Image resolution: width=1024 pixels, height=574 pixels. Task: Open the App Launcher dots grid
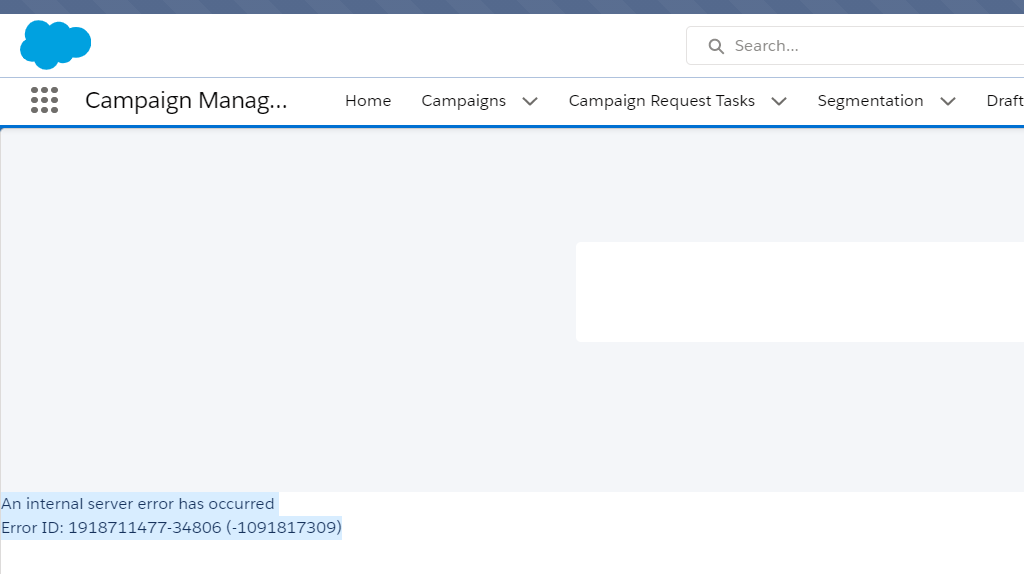click(44, 100)
